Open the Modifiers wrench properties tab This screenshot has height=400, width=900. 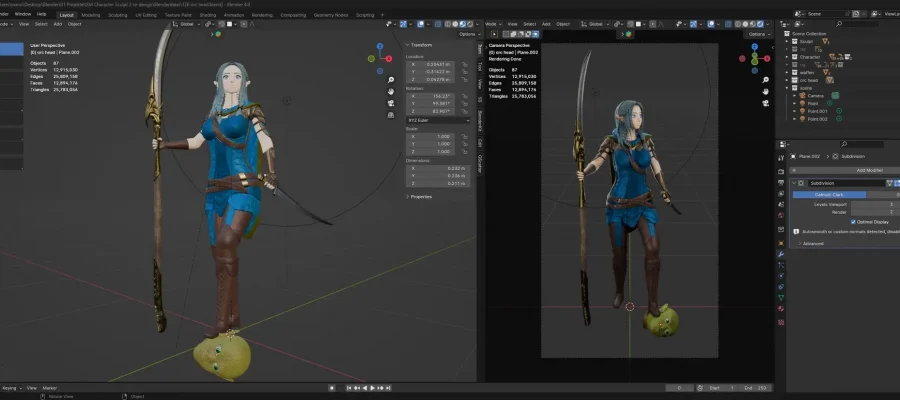pos(781,254)
